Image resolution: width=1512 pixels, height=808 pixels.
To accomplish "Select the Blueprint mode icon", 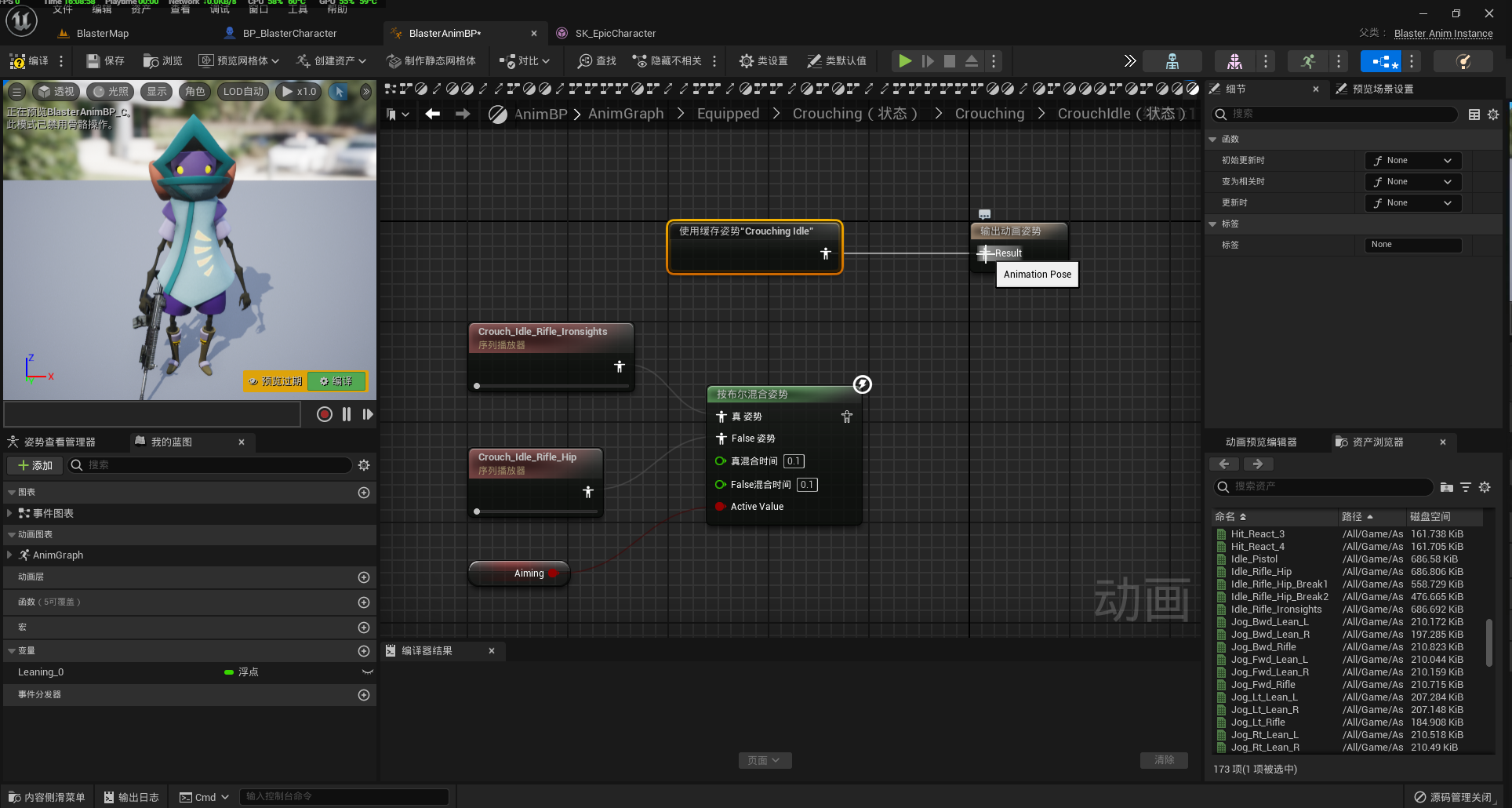I will pos(1380,61).
